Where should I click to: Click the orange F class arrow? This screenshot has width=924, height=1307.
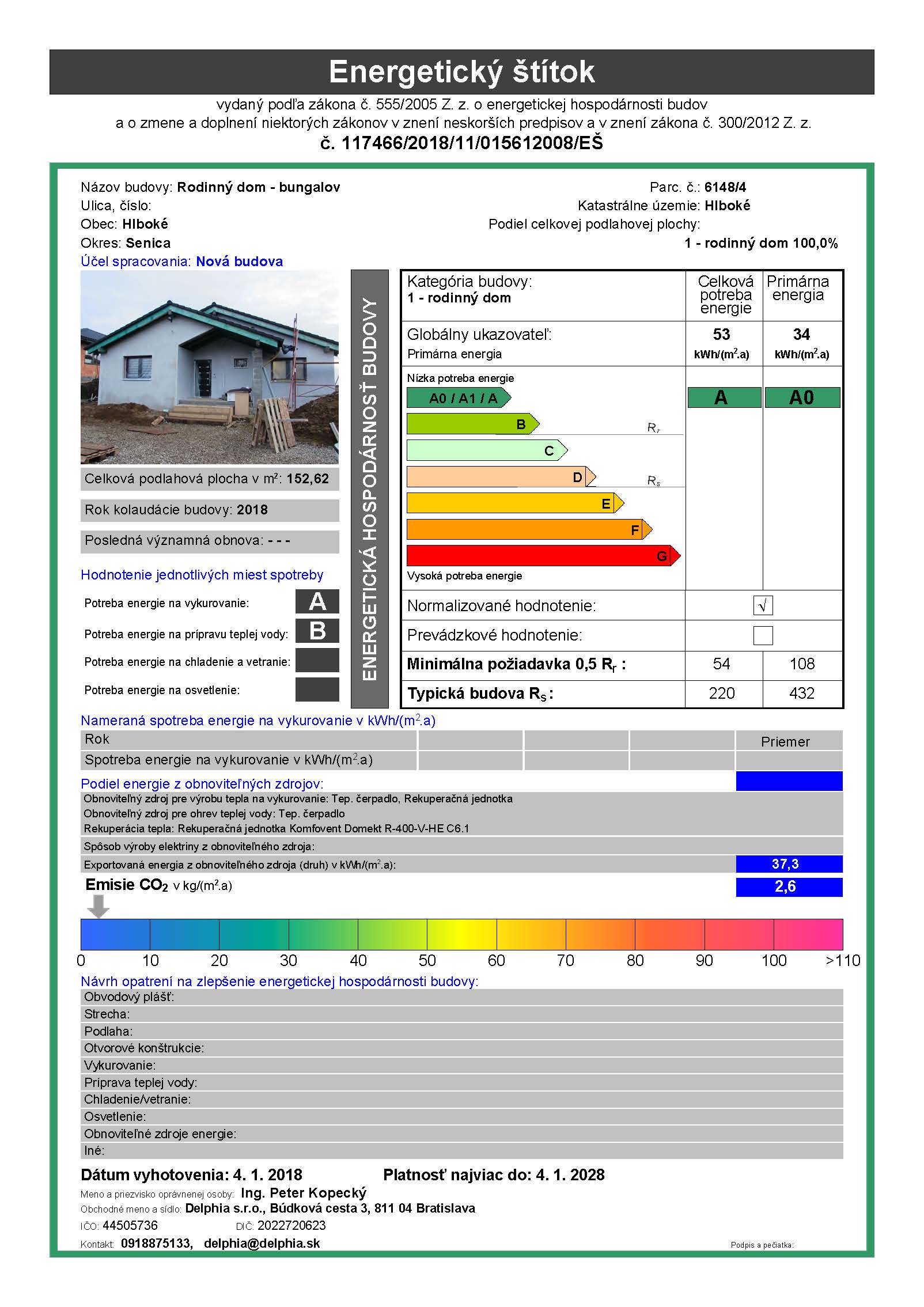coord(529,529)
